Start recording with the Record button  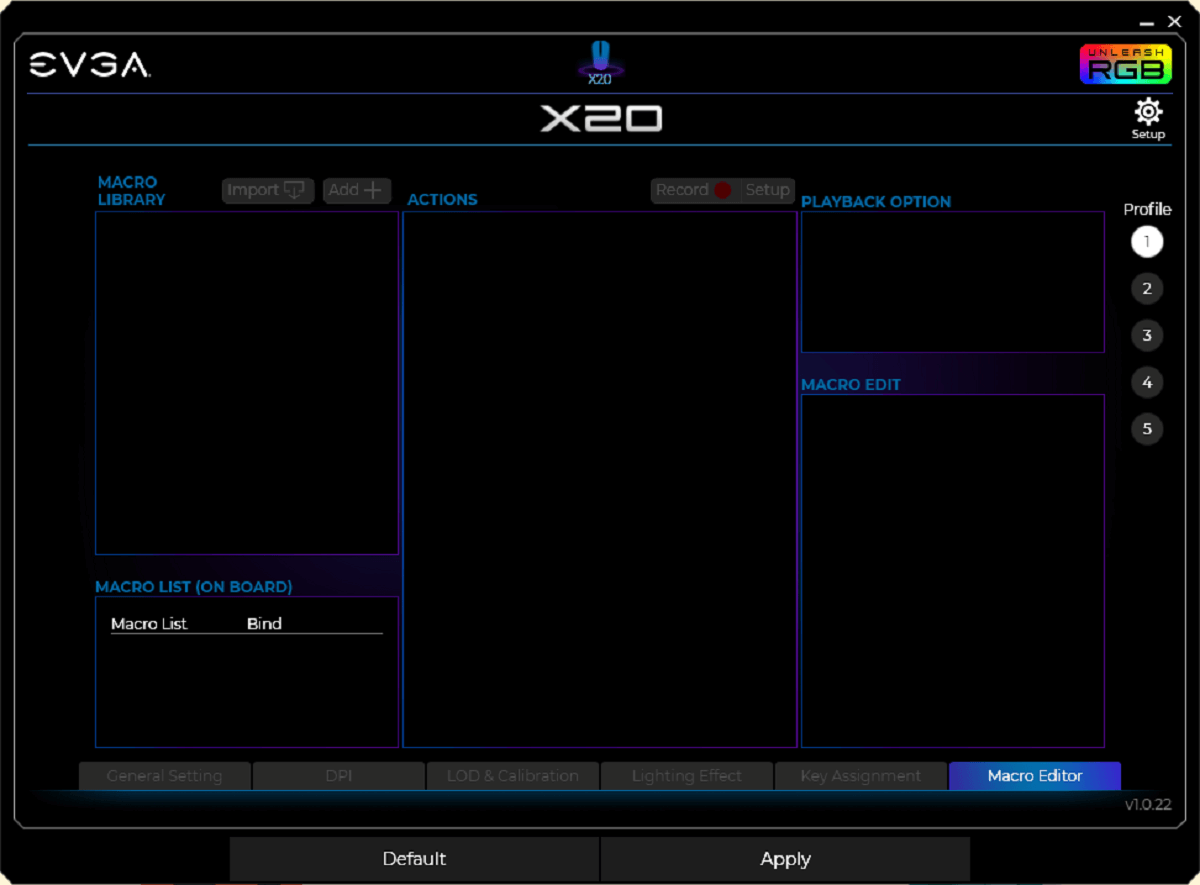693,190
